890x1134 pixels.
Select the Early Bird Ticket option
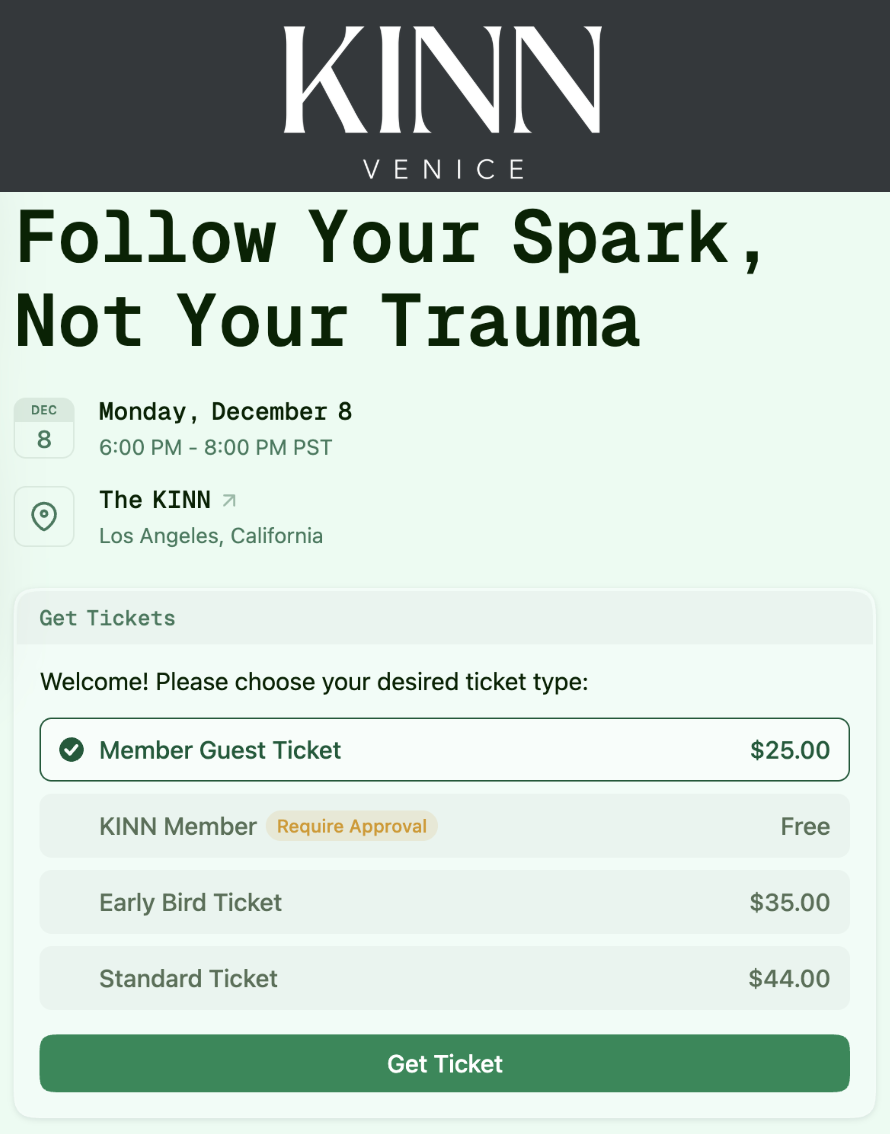(x=444, y=902)
